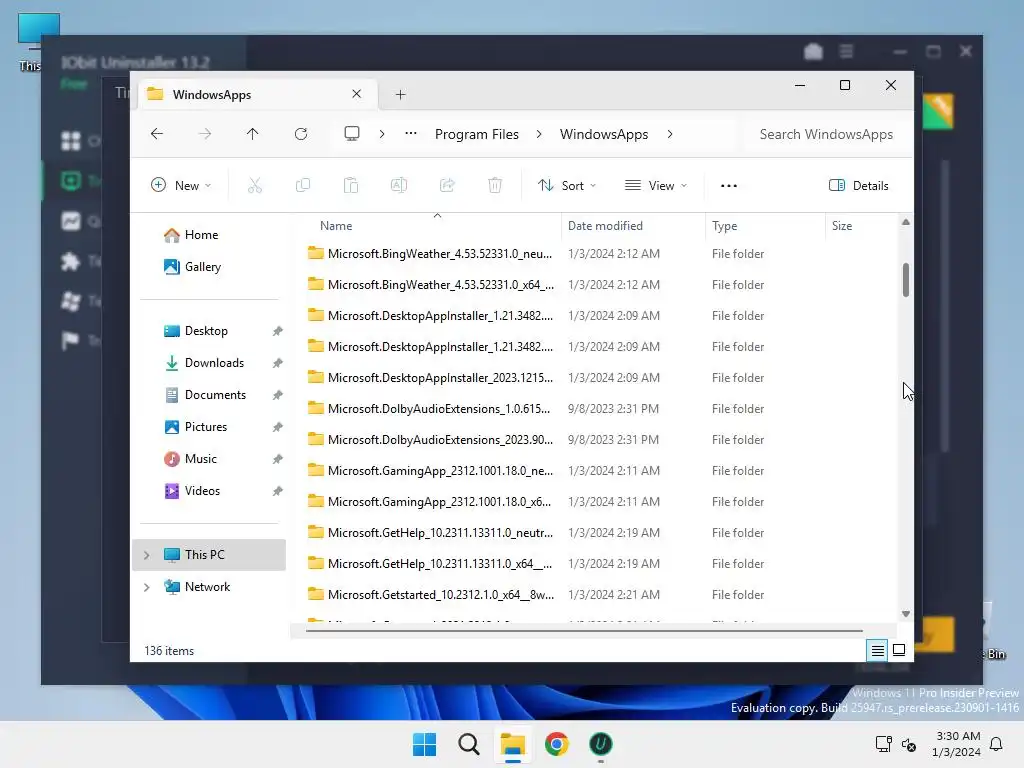1024x768 pixels.
Task: Open taskbar Search
Action: pyautogui.click(x=469, y=744)
